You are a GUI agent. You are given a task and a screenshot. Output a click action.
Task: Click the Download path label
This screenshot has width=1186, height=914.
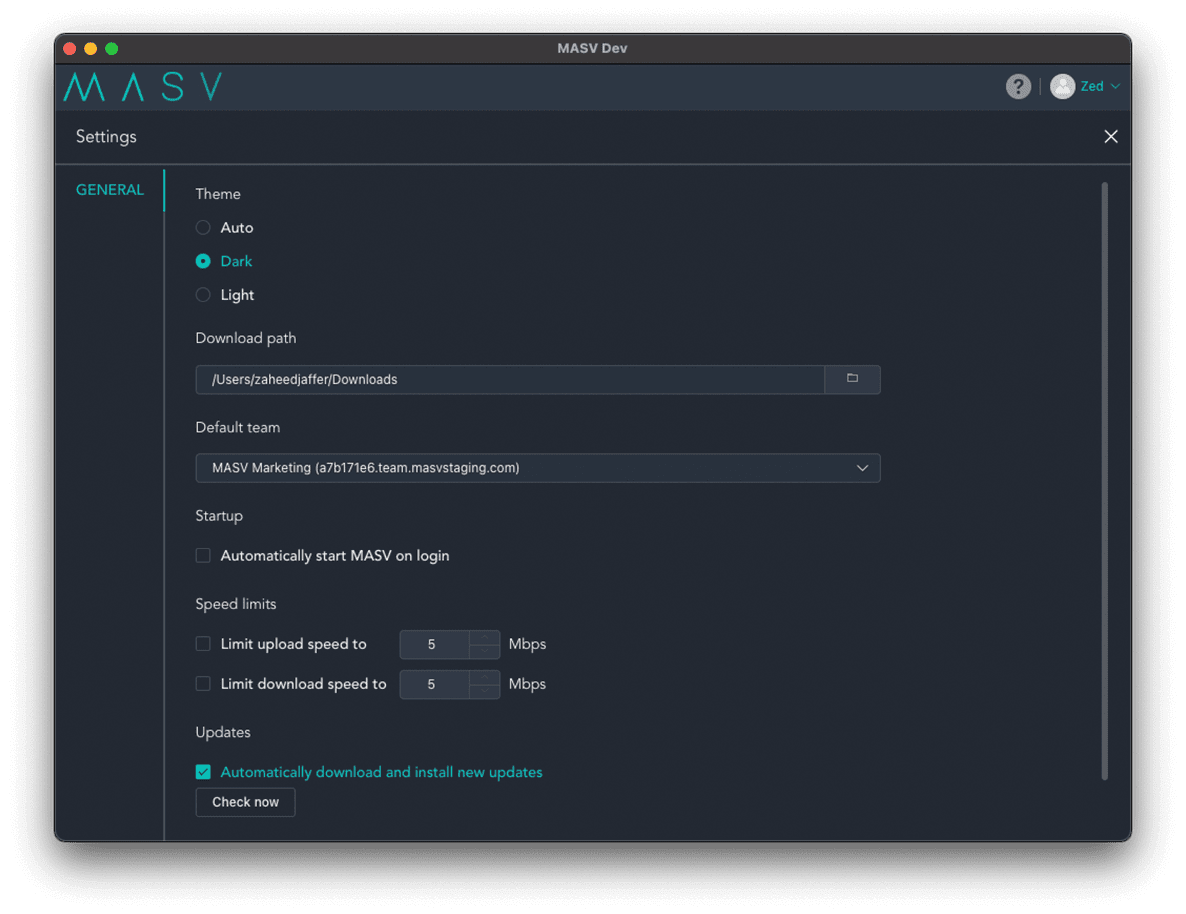click(246, 338)
